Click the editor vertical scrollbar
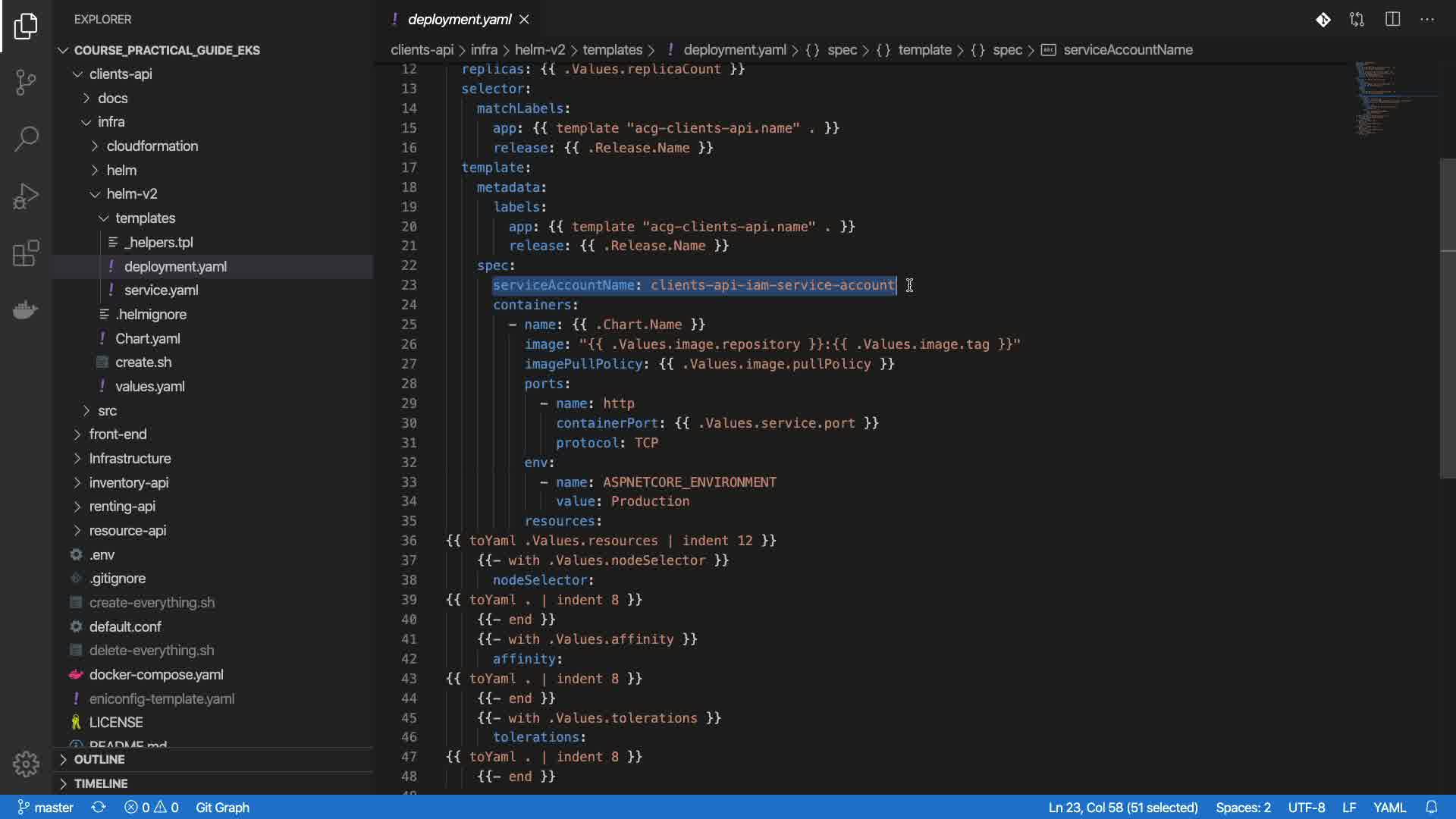 1448,318
